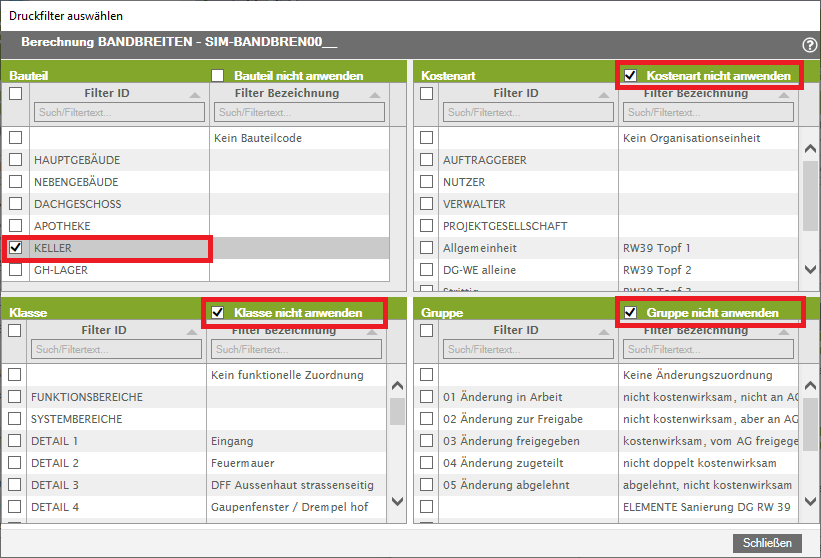This screenshot has width=821, height=558.
Task: Sort Kostenart by Filter ID arrow
Action: pyautogui.click(x=602, y=94)
